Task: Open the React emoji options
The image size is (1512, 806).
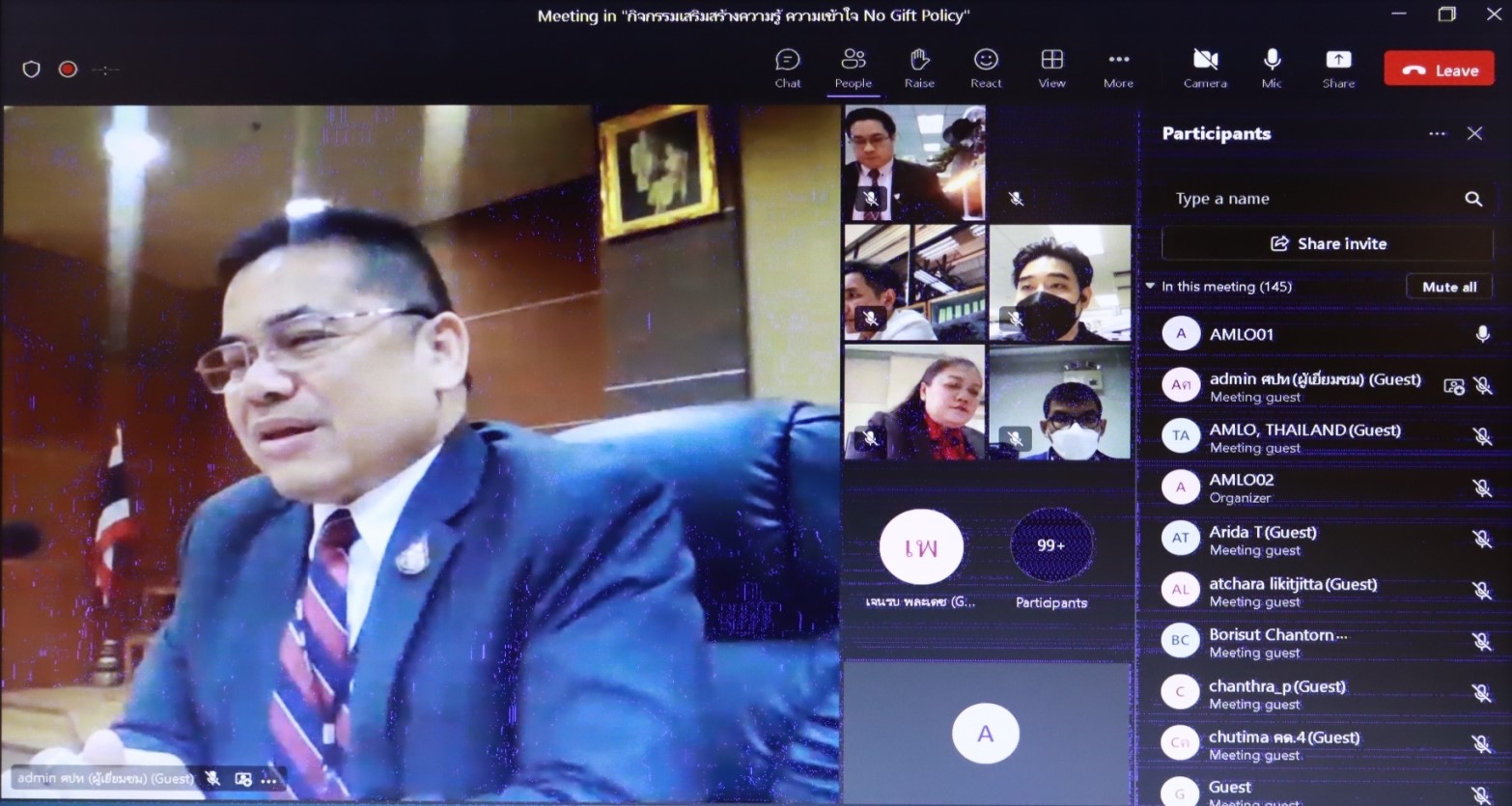Action: click(x=986, y=68)
